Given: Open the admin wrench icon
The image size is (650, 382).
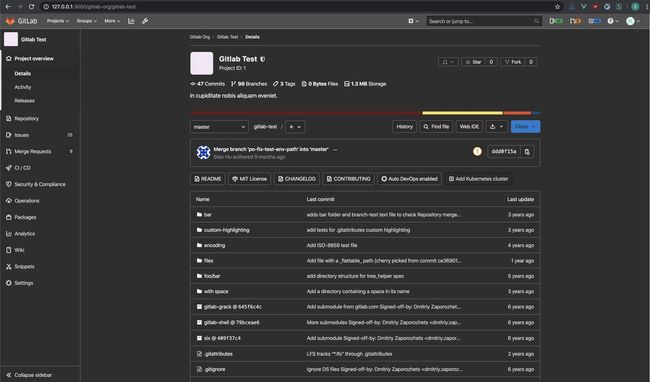Looking at the screenshot, I should click(x=145, y=21).
